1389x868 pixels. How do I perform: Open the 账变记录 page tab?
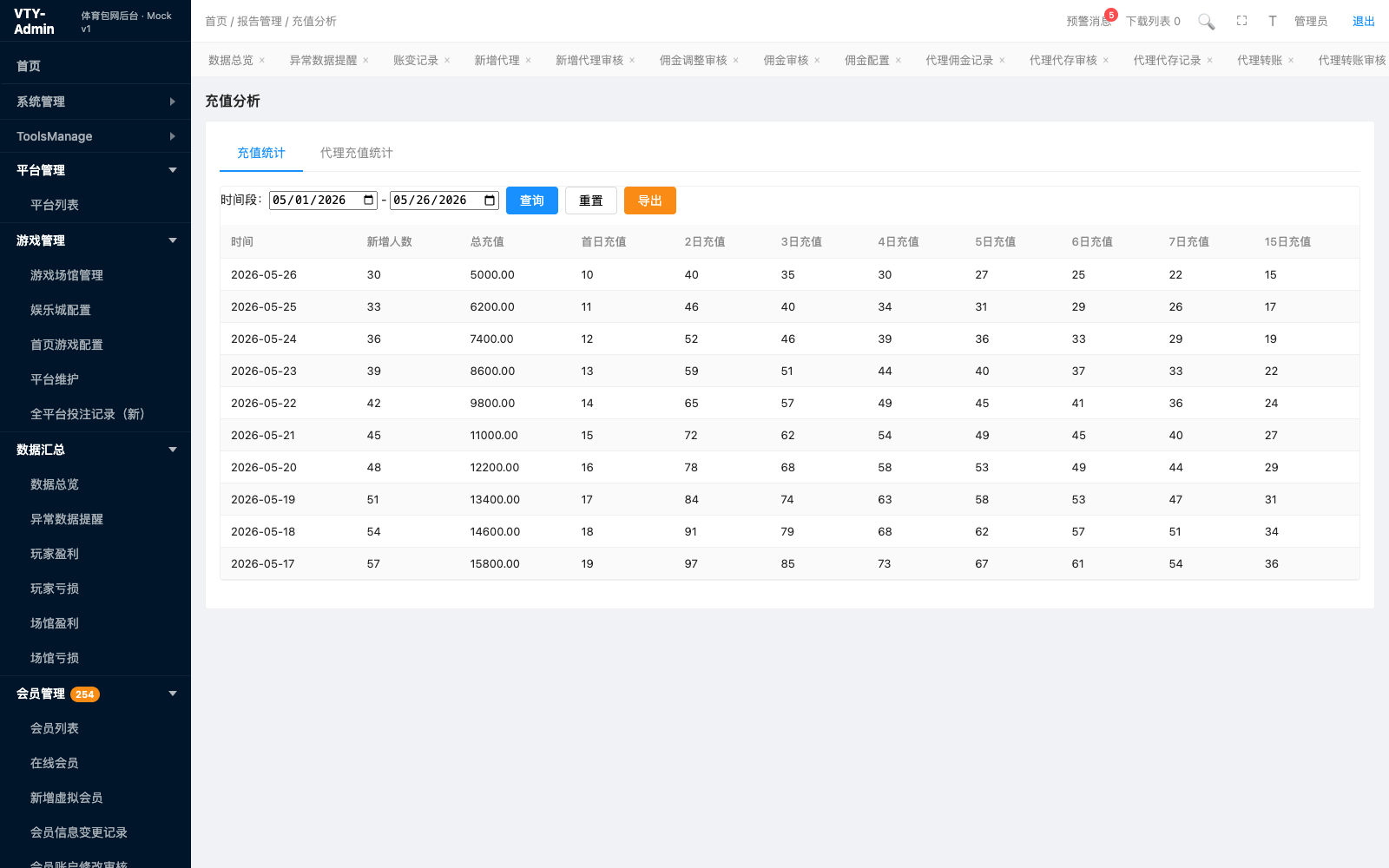click(416, 60)
